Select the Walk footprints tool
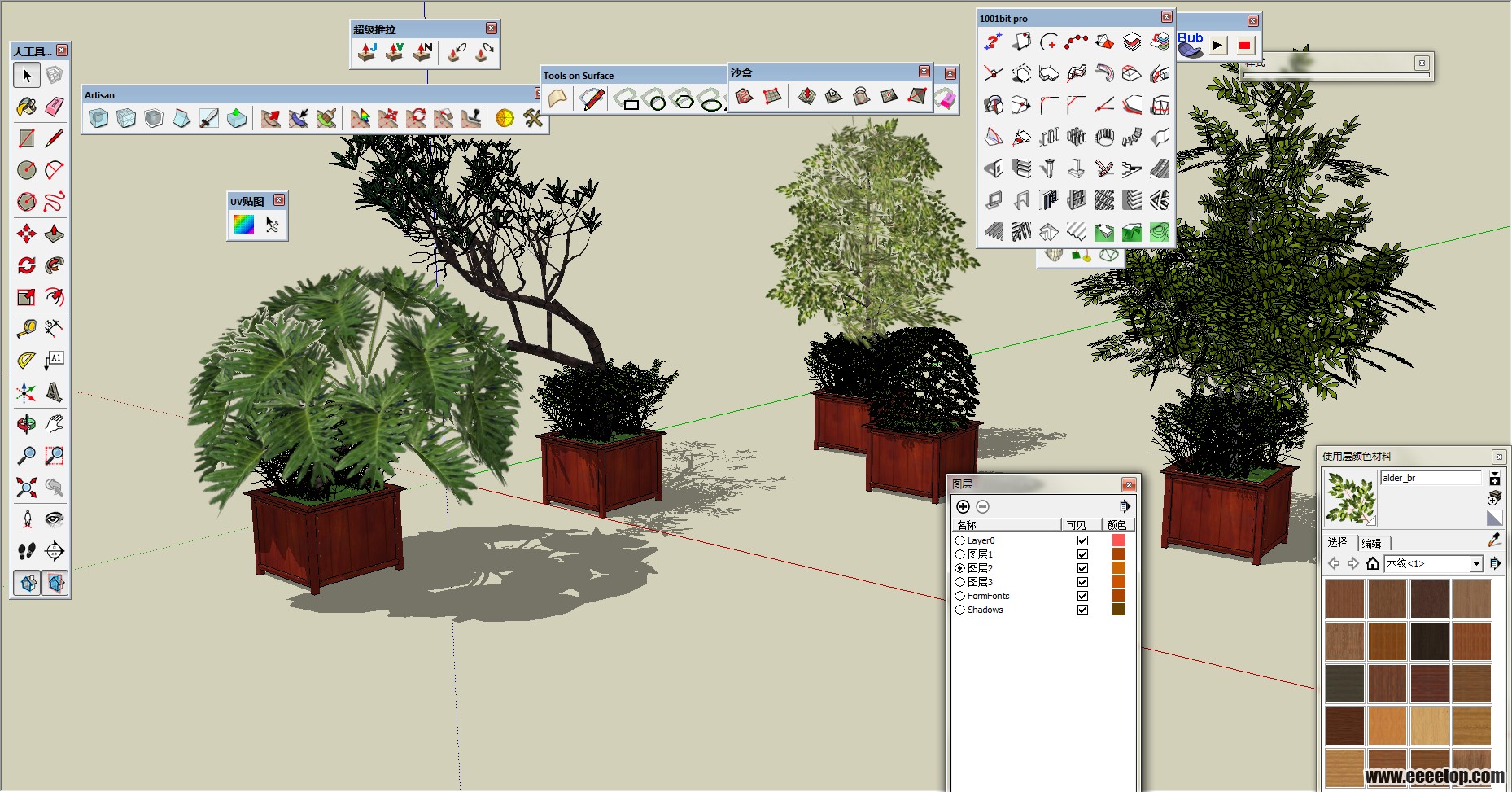 (27, 551)
